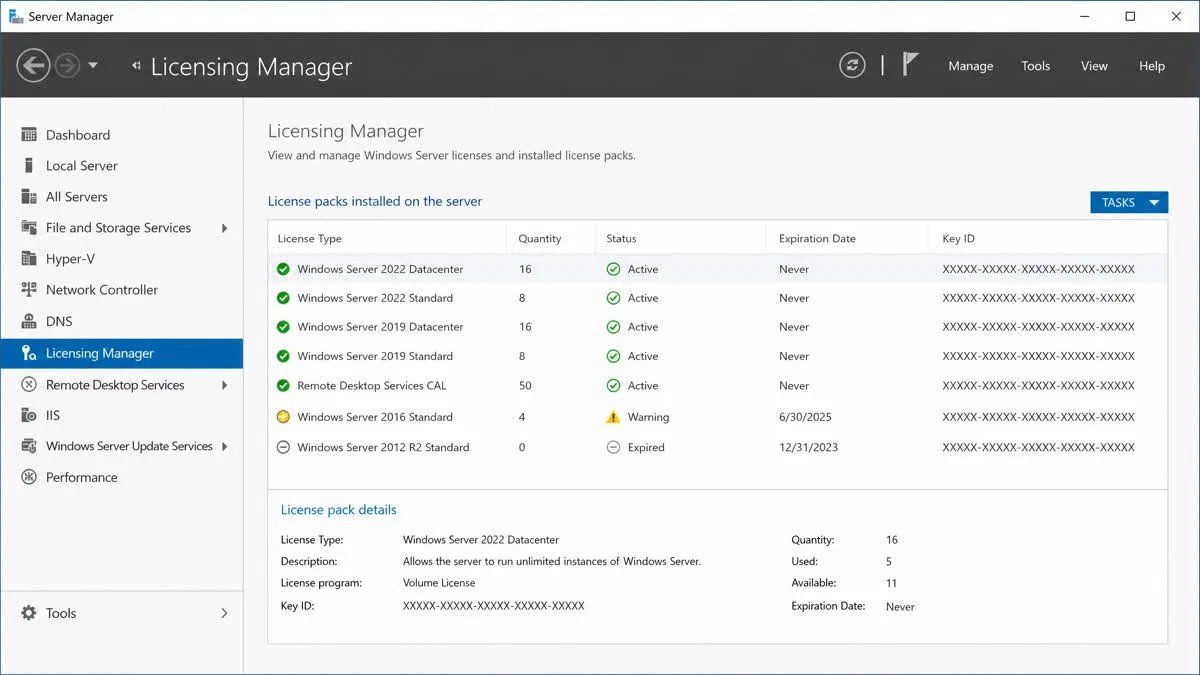Viewport: 1200px width, 675px height.
Task: Click the Performance icon in sidebar
Action: tap(29, 477)
